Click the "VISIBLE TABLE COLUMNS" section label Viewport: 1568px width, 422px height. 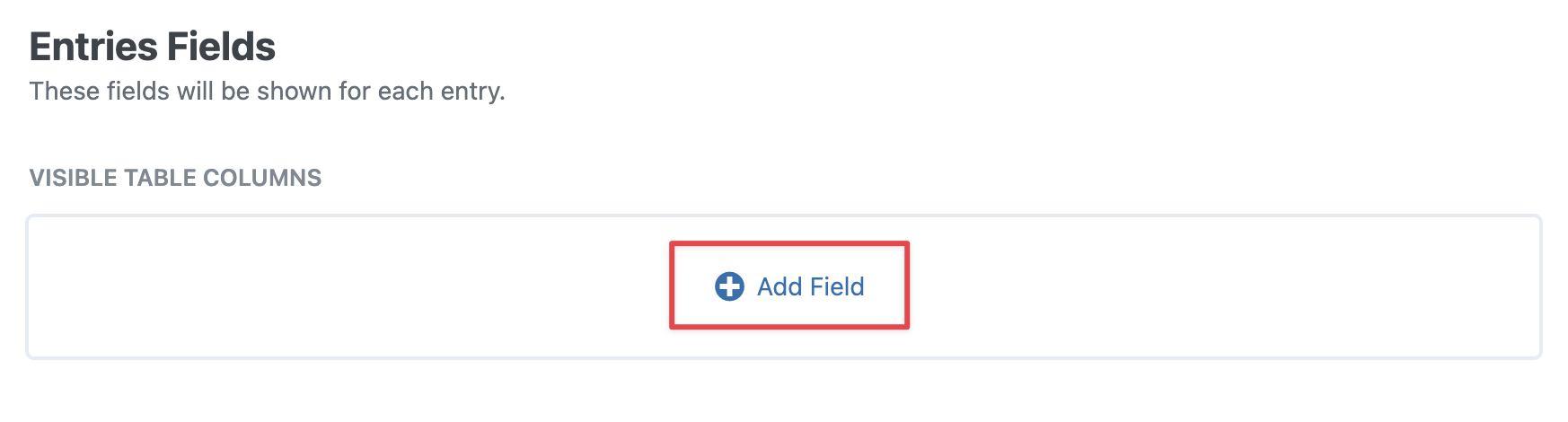pos(175,178)
